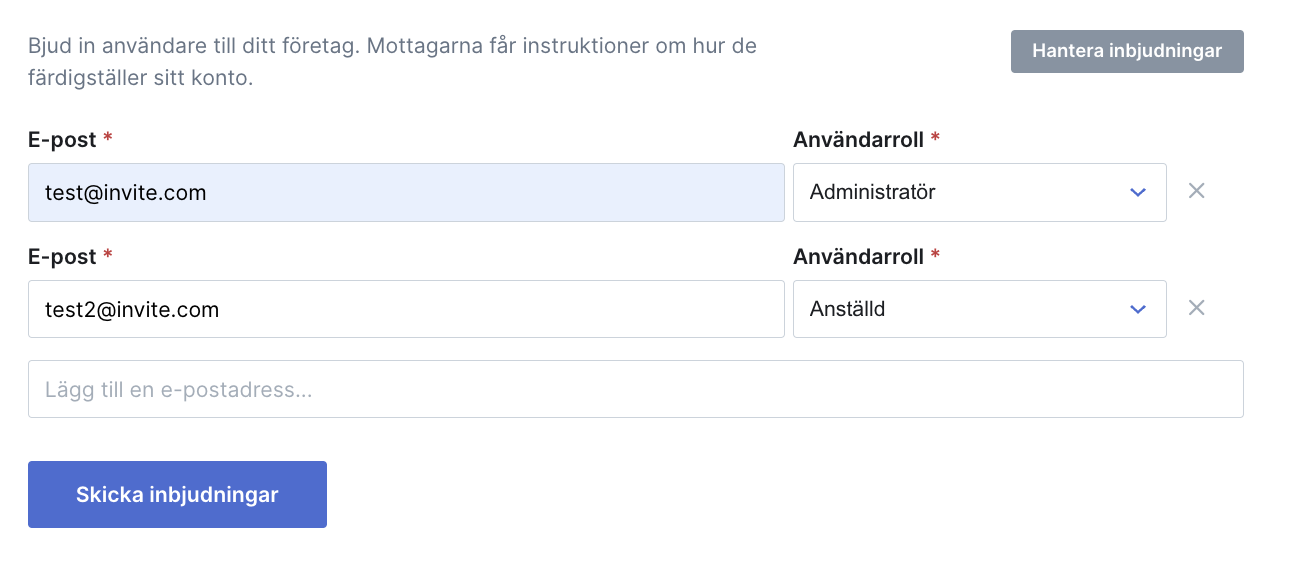Open the Anställd role dropdown
The width and height of the screenshot is (1304, 584).
pos(979,309)
